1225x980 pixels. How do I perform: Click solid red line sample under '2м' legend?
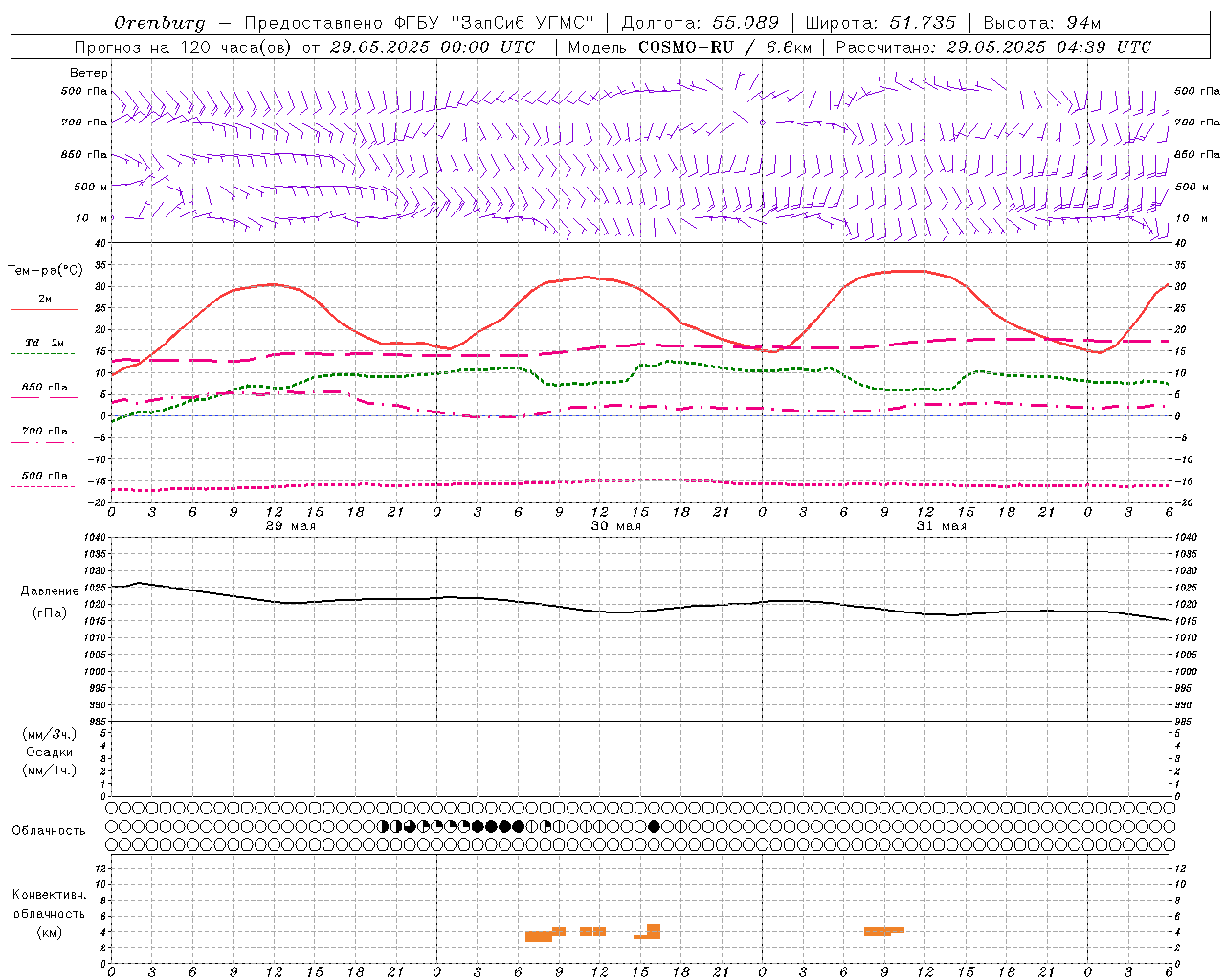coord(44,310)
